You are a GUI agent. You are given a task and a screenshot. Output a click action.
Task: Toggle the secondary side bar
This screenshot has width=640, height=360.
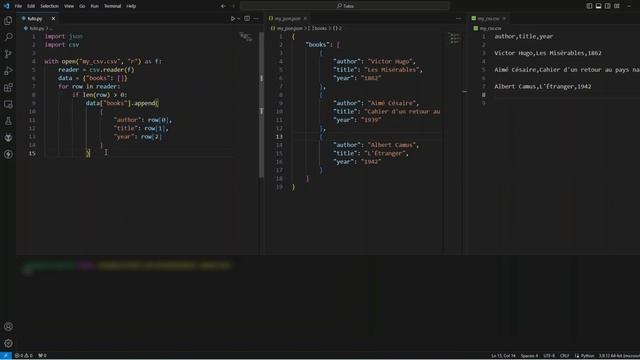[x=607, y=6]
